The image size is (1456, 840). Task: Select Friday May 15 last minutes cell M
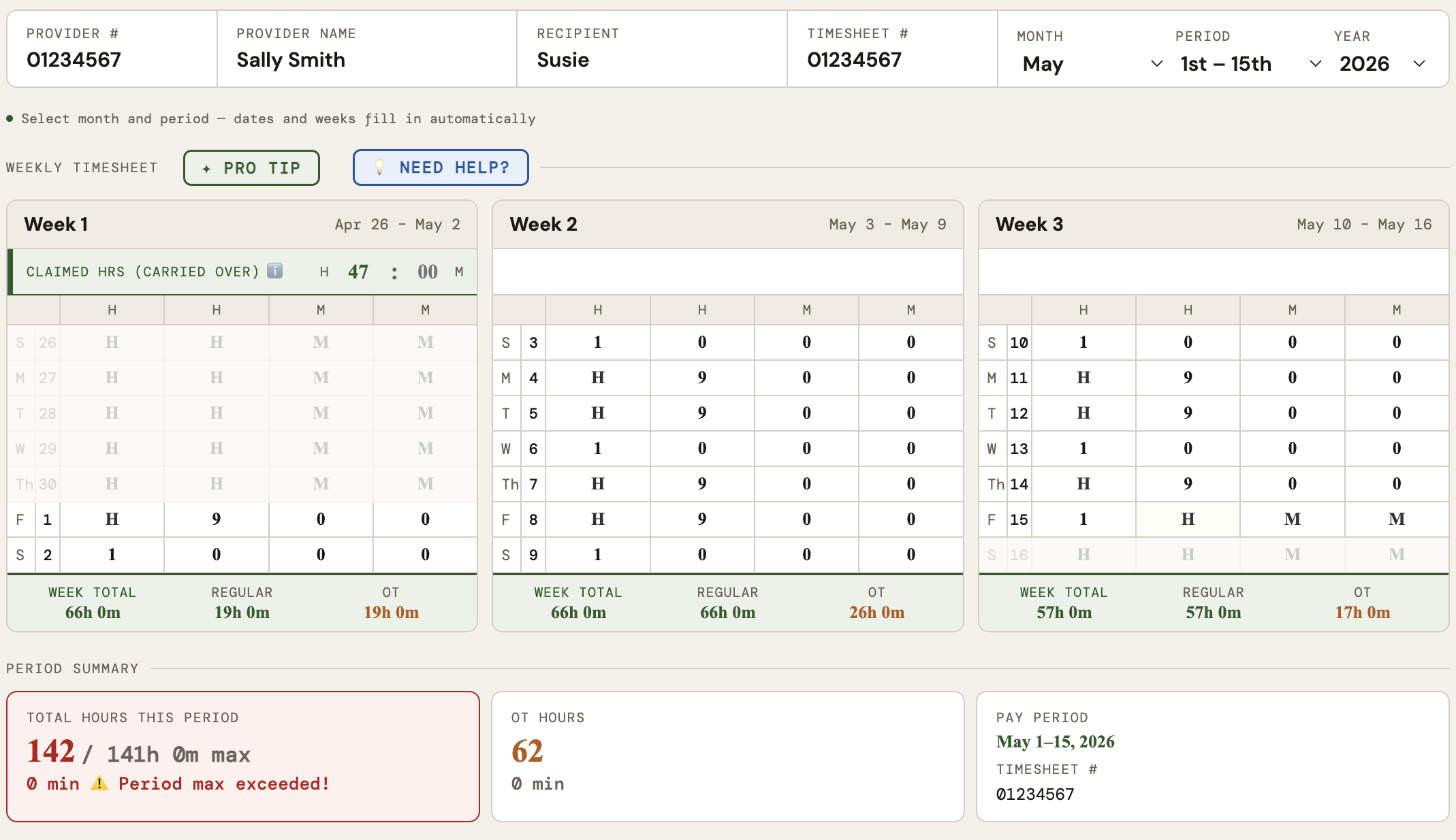(x=1397, y=519)
